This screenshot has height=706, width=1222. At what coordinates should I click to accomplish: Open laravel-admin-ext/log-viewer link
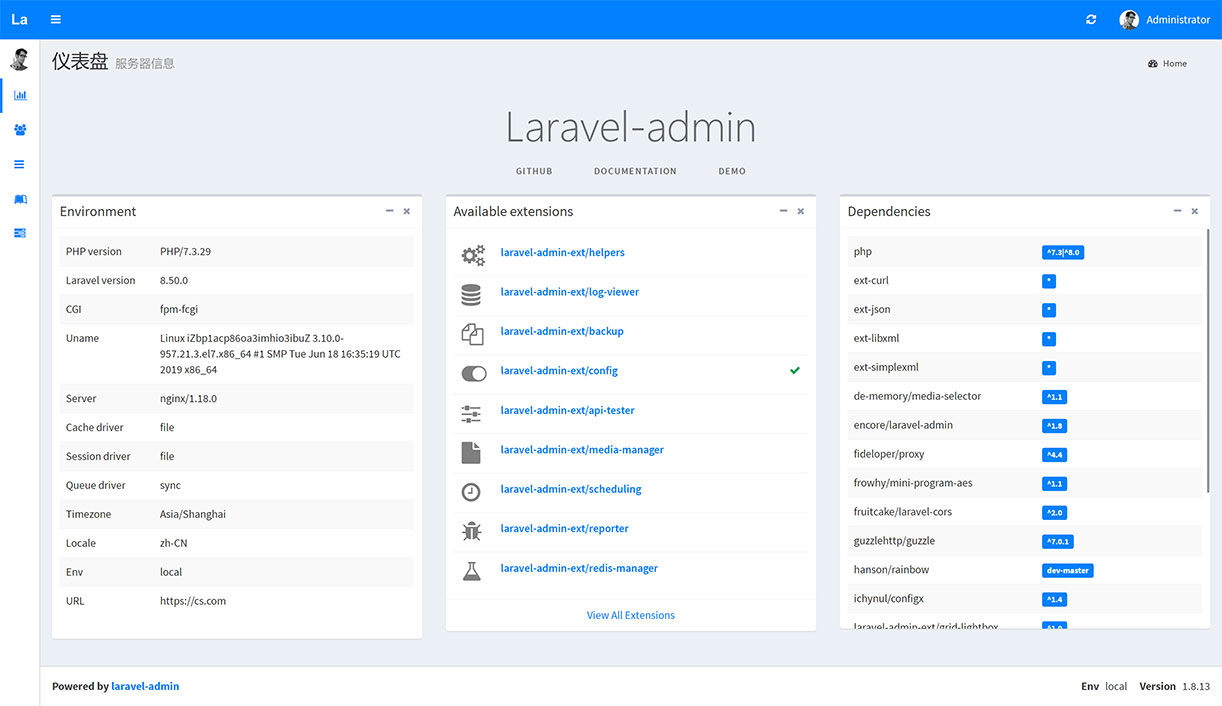569,292
